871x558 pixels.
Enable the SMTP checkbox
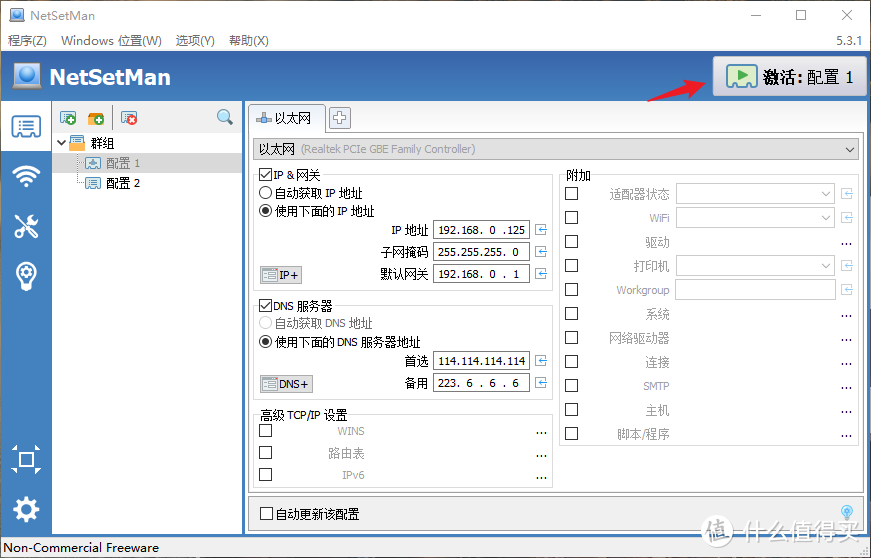pyautogui.click(x=571, y=385)
